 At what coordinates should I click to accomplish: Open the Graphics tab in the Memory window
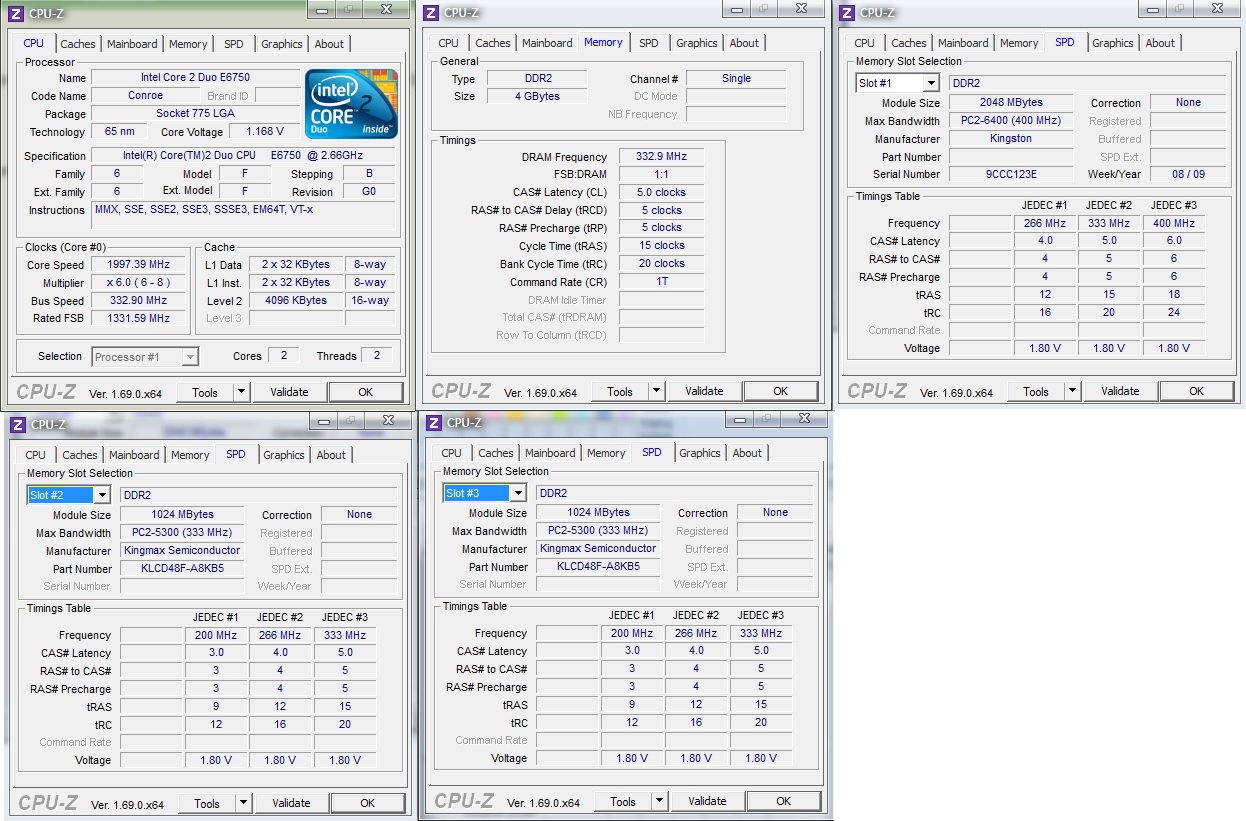696,43
